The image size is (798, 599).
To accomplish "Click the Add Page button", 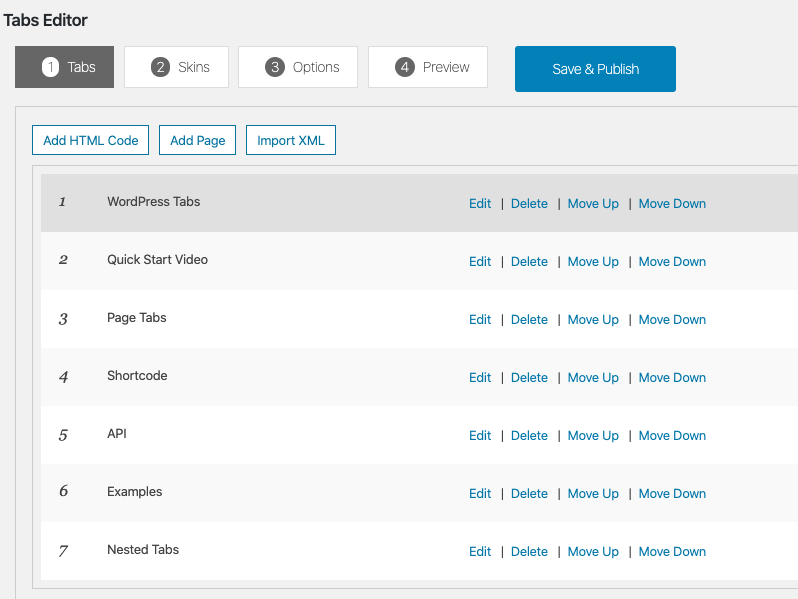I will [197, 140].
